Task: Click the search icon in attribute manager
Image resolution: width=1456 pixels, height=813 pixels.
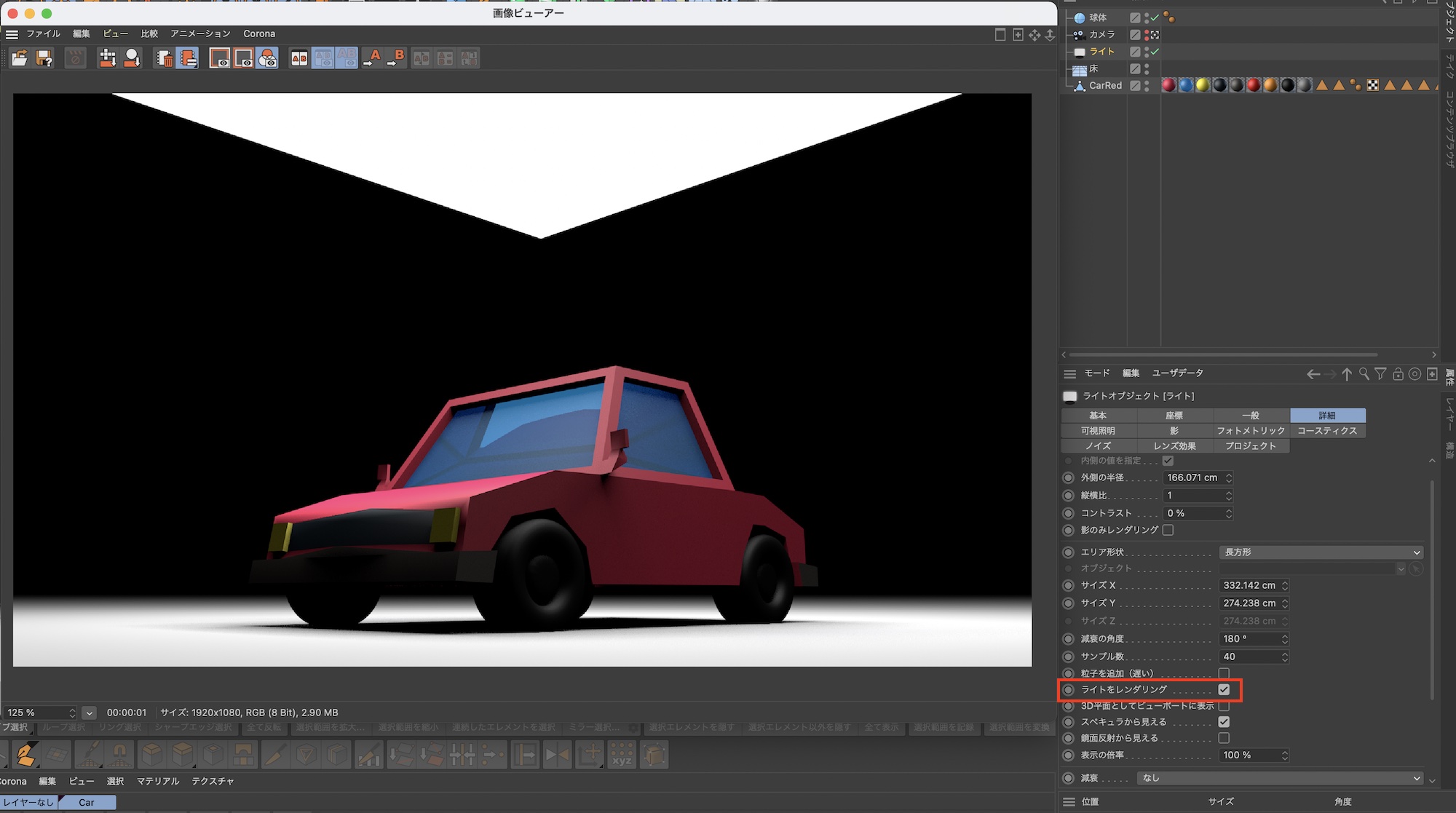Action: coord(1364,374)
